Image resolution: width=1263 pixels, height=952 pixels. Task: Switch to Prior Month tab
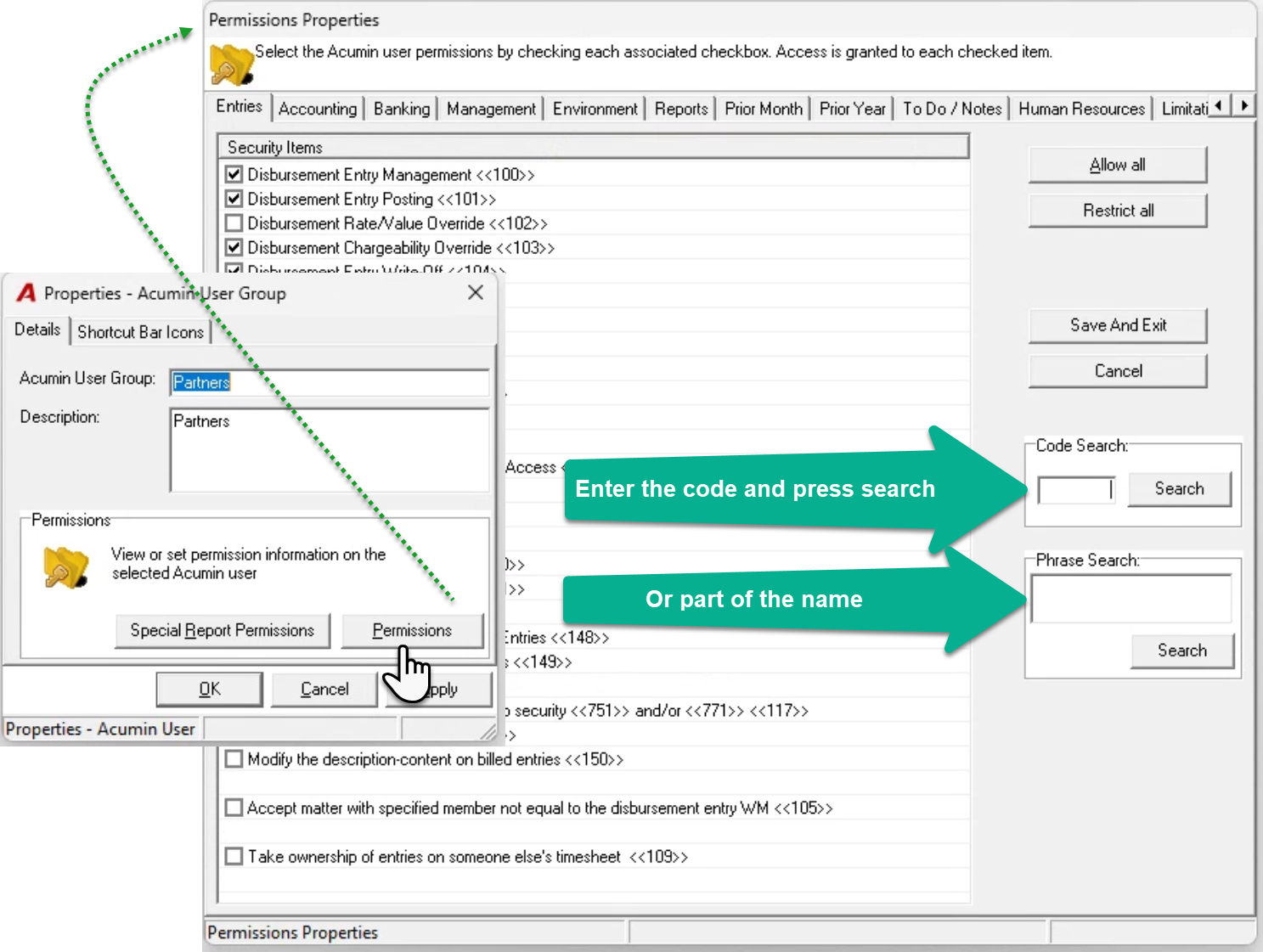764,109
